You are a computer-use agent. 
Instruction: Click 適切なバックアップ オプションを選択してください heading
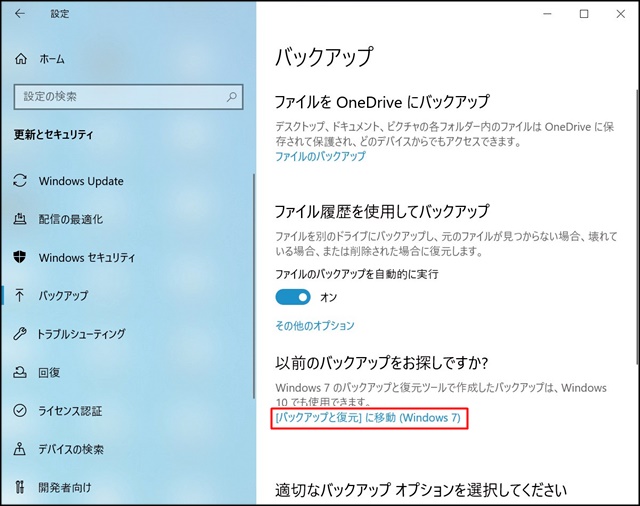[x=421, y=489]
